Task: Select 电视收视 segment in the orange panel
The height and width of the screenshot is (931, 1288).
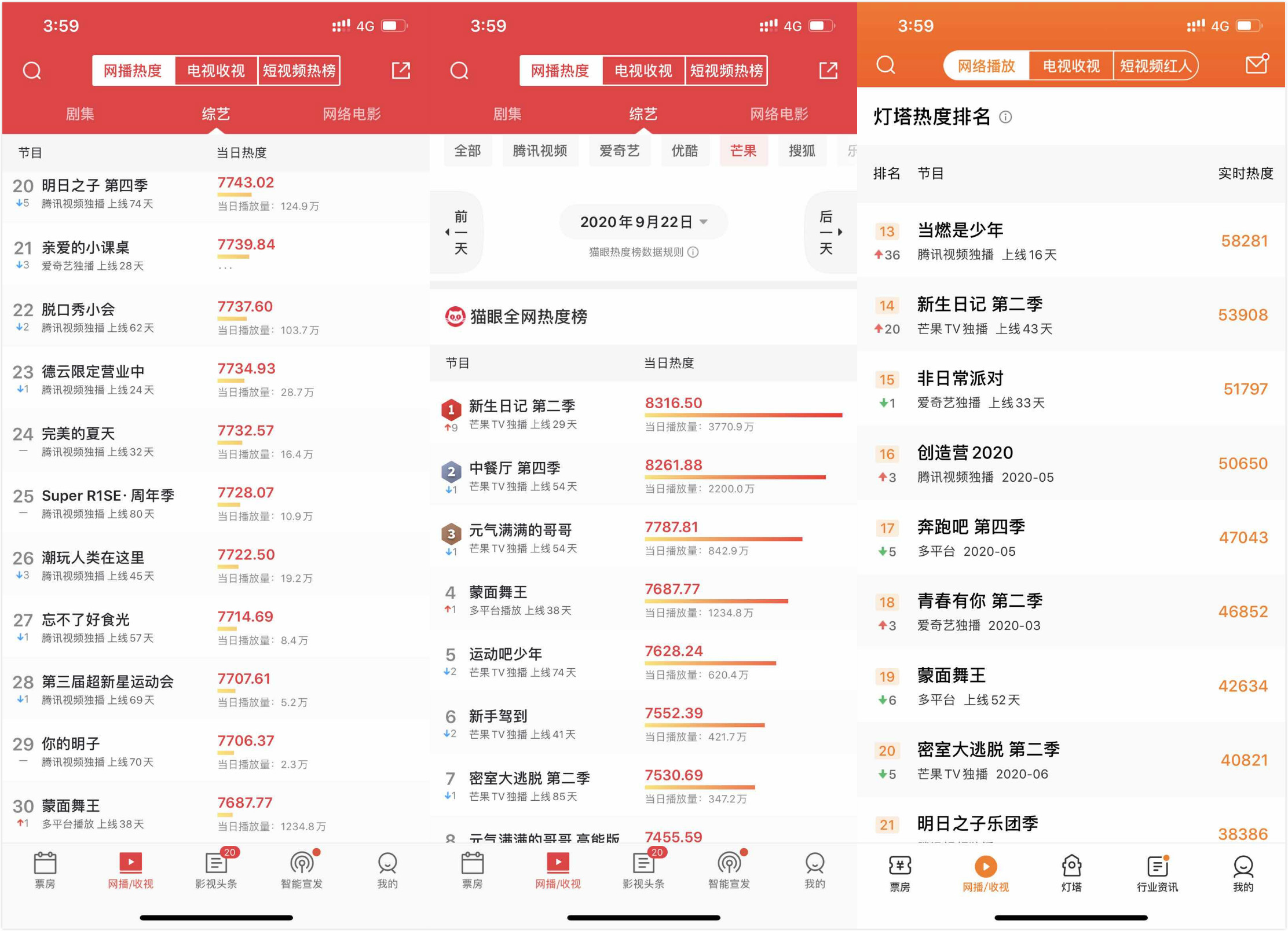Action: (1071, 65)
